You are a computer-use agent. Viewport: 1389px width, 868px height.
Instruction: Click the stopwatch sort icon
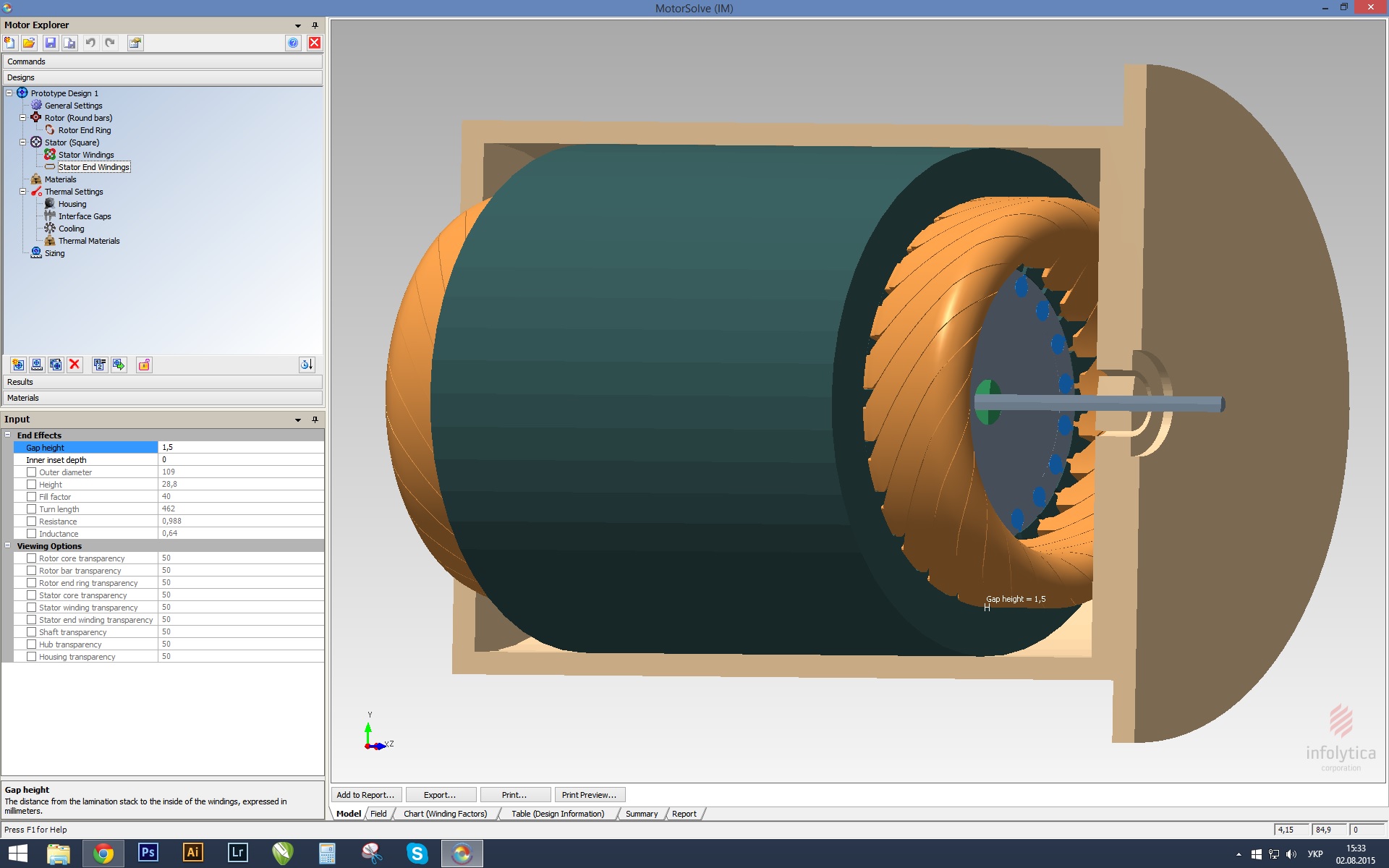point(306,365)
